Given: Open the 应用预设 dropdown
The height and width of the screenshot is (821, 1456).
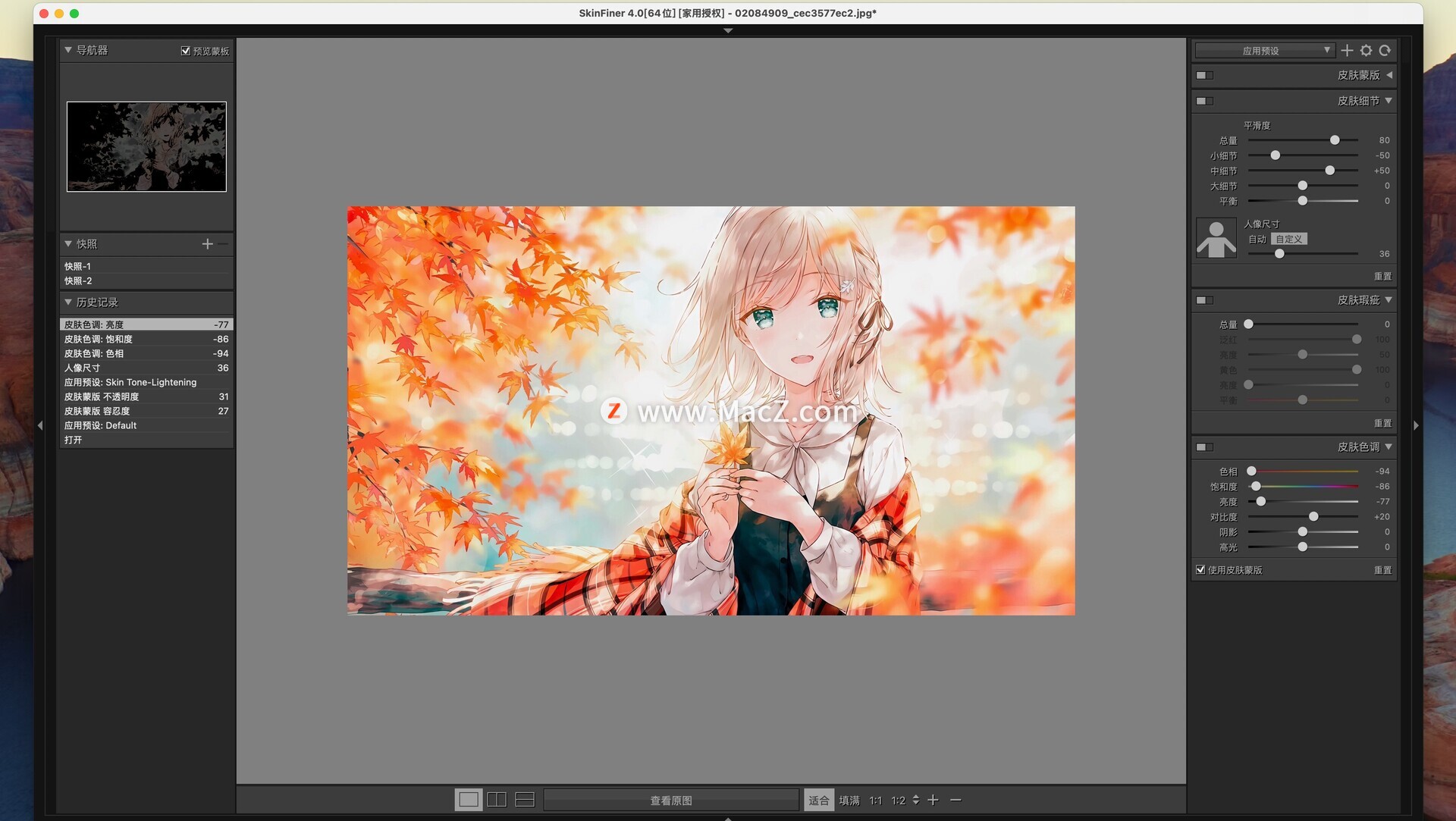Looking at the screenshot, I should click(1265, 51).
